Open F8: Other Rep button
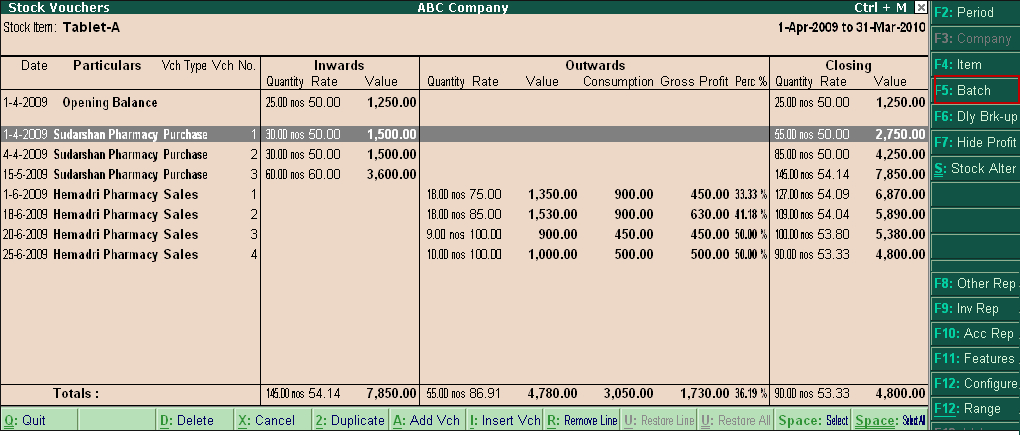Viewport: 1020px width, 435px height. click(975, 283)
